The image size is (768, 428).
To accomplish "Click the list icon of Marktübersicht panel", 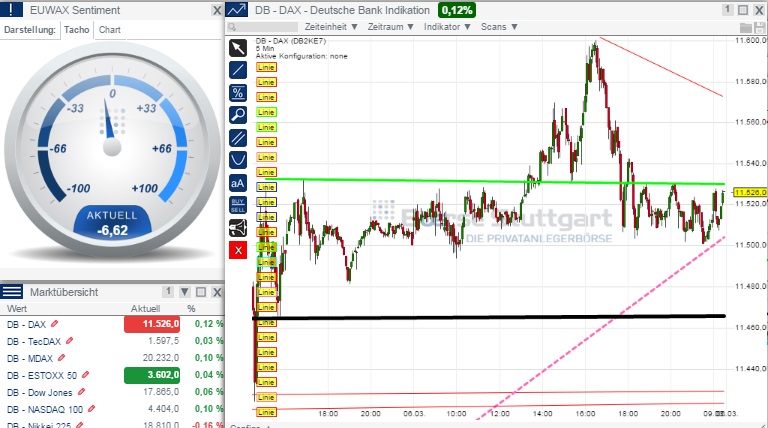I will click(11, 292).
